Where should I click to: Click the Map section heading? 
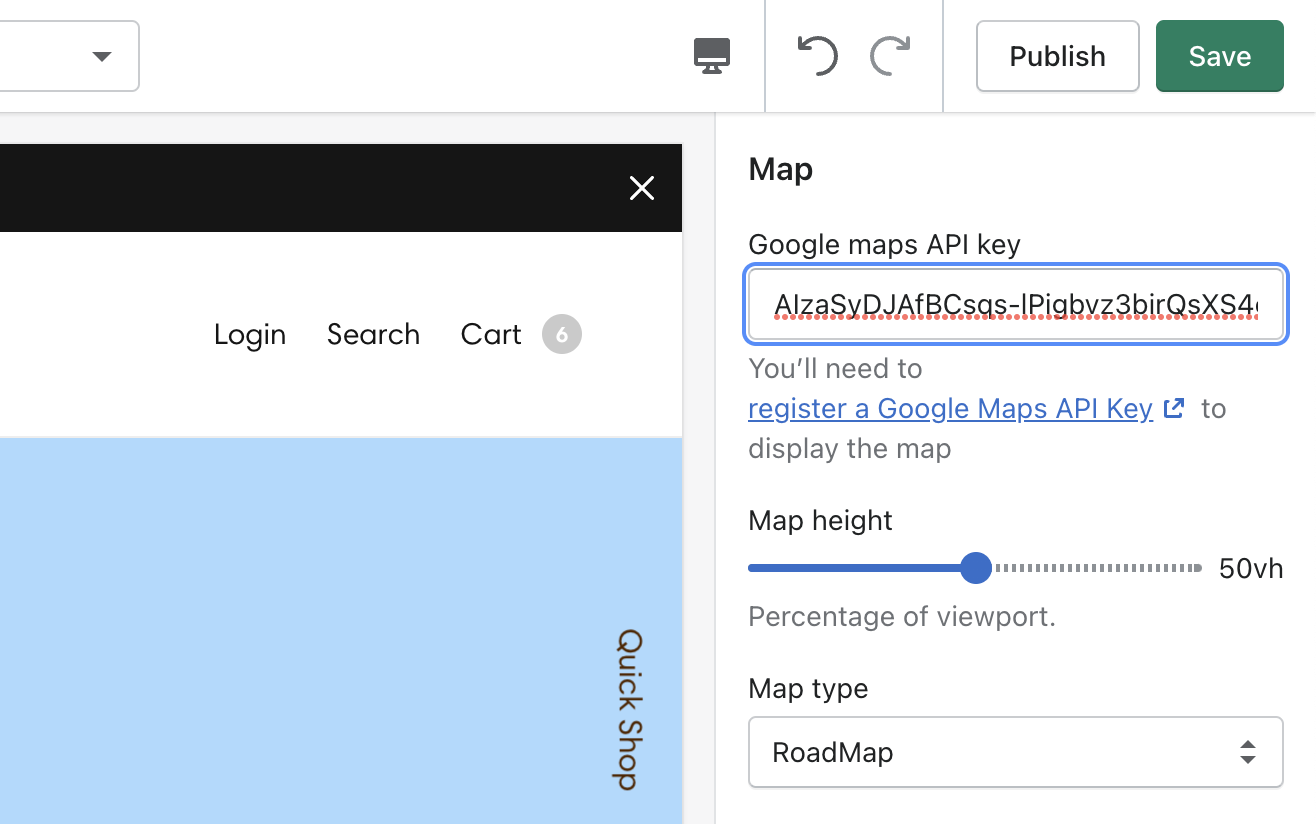[x=781, y=169]
